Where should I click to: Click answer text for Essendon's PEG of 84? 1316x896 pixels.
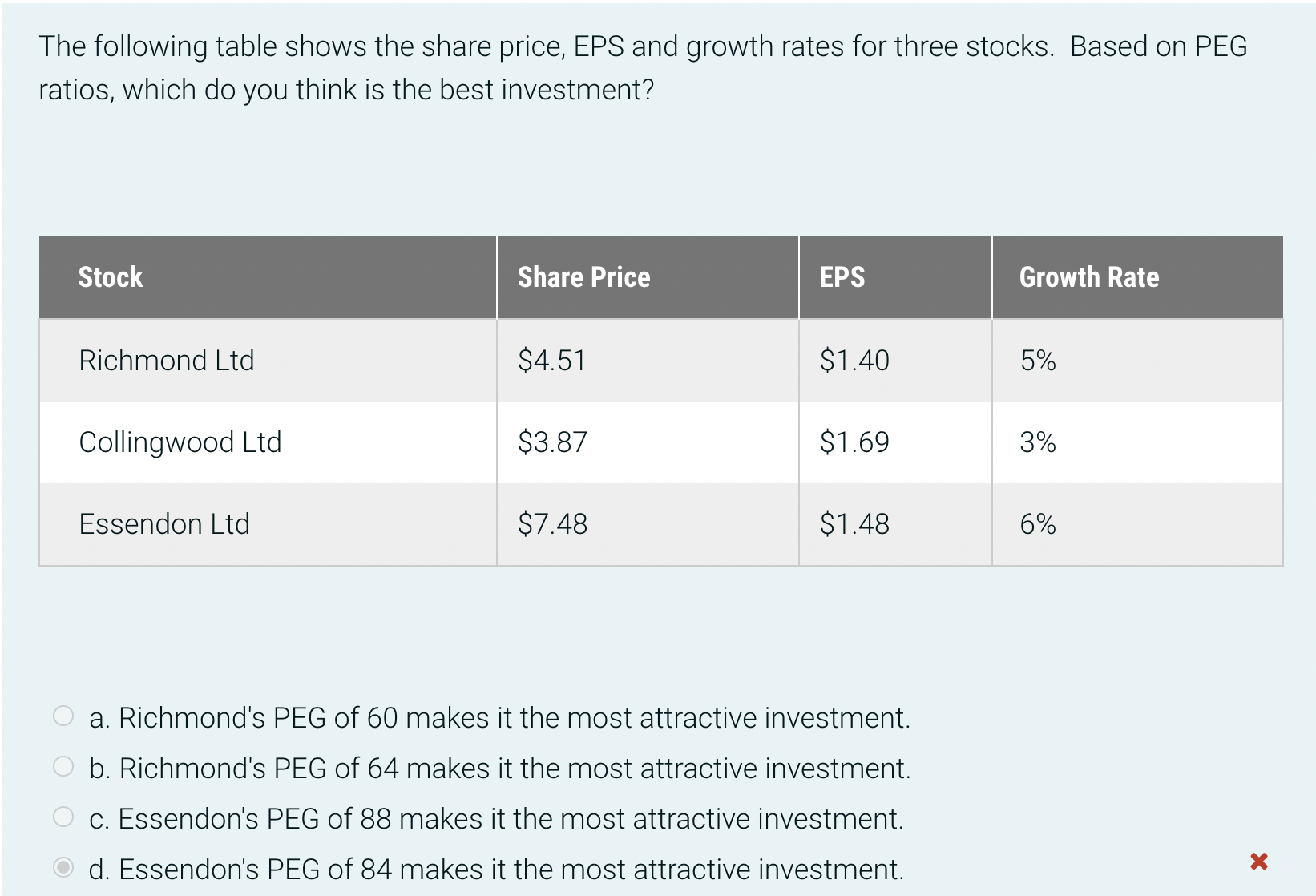497,869
